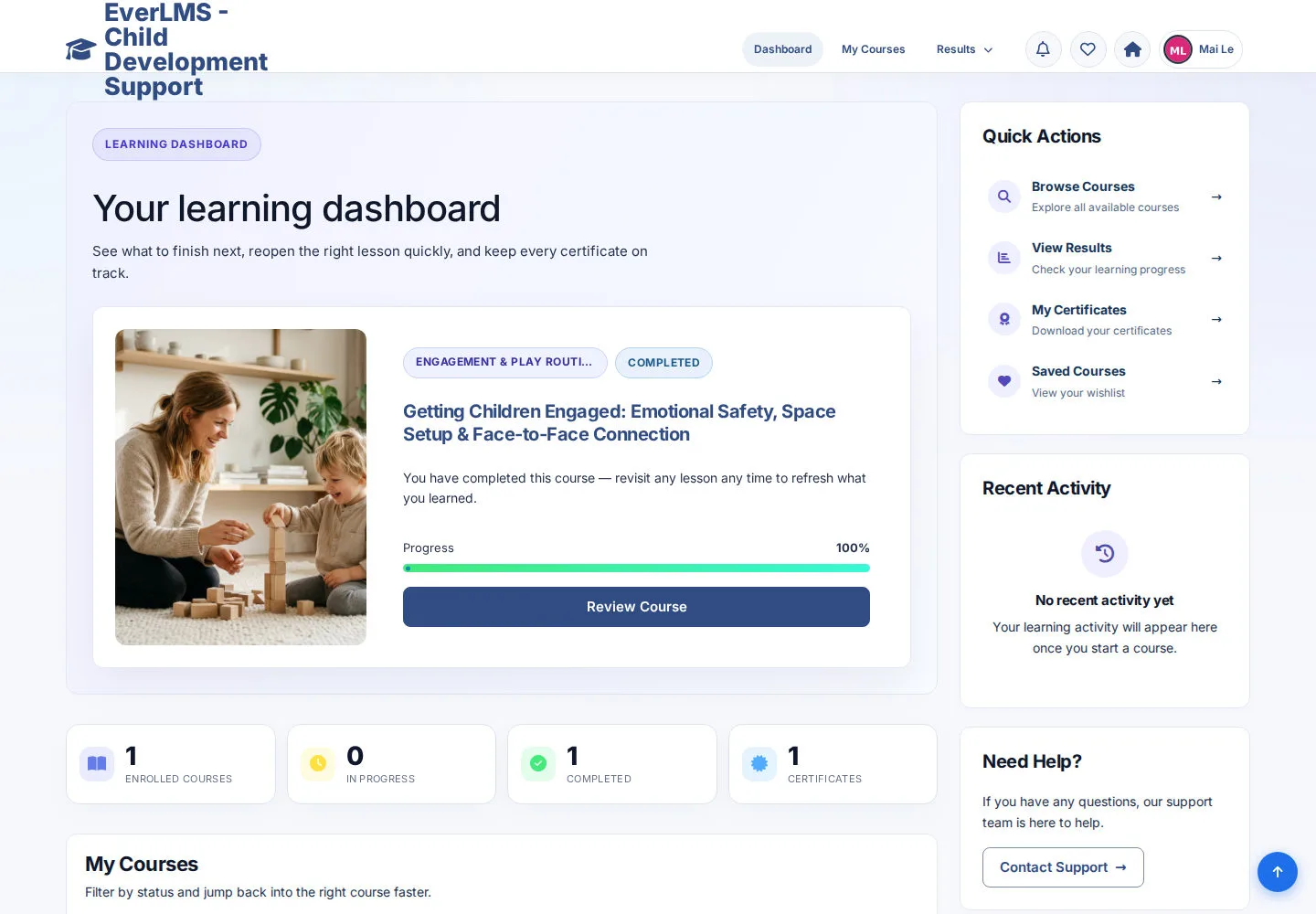This screenshot has width=1316, height=914.
Task: Click the In Progress stat card
Action: (x=391, y=764)
